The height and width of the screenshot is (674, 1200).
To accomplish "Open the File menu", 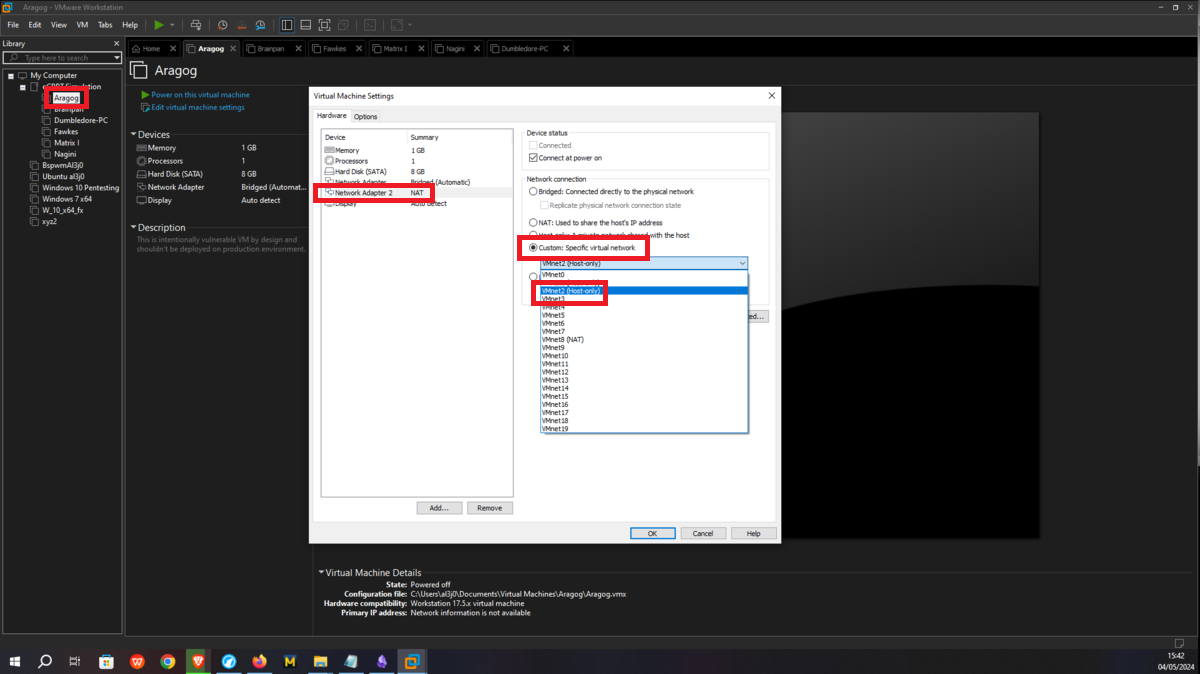I will click(x=13, y=24).
